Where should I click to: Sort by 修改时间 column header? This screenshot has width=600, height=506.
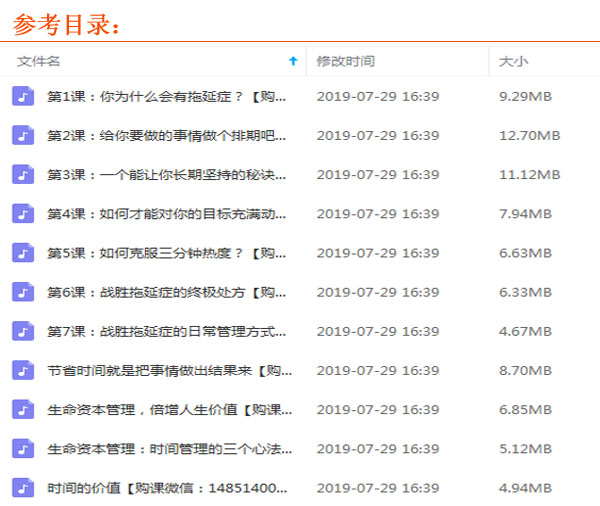pyautogui.click(x=345, y=62)
